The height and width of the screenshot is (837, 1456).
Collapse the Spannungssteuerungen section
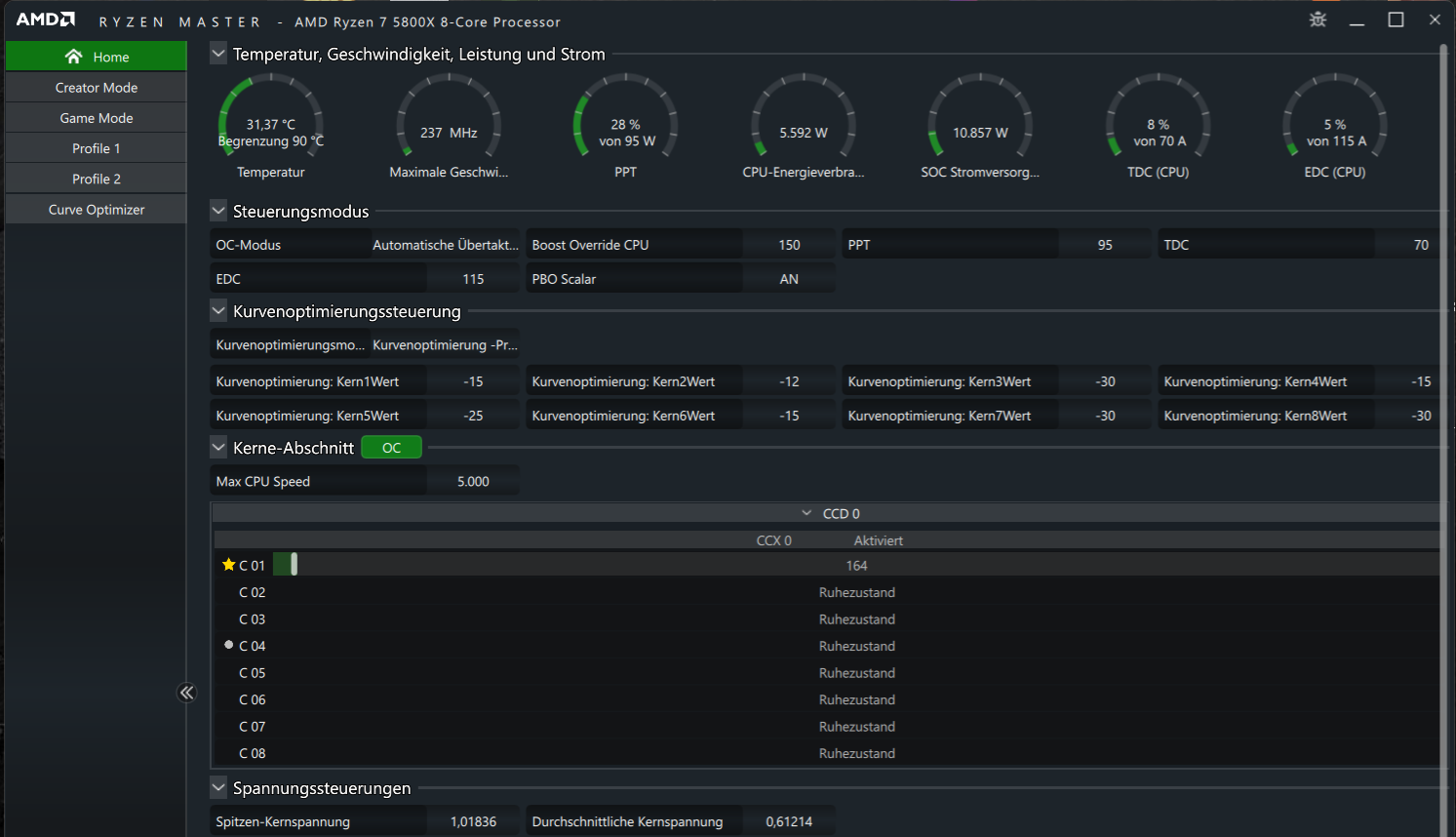[218, 787]
